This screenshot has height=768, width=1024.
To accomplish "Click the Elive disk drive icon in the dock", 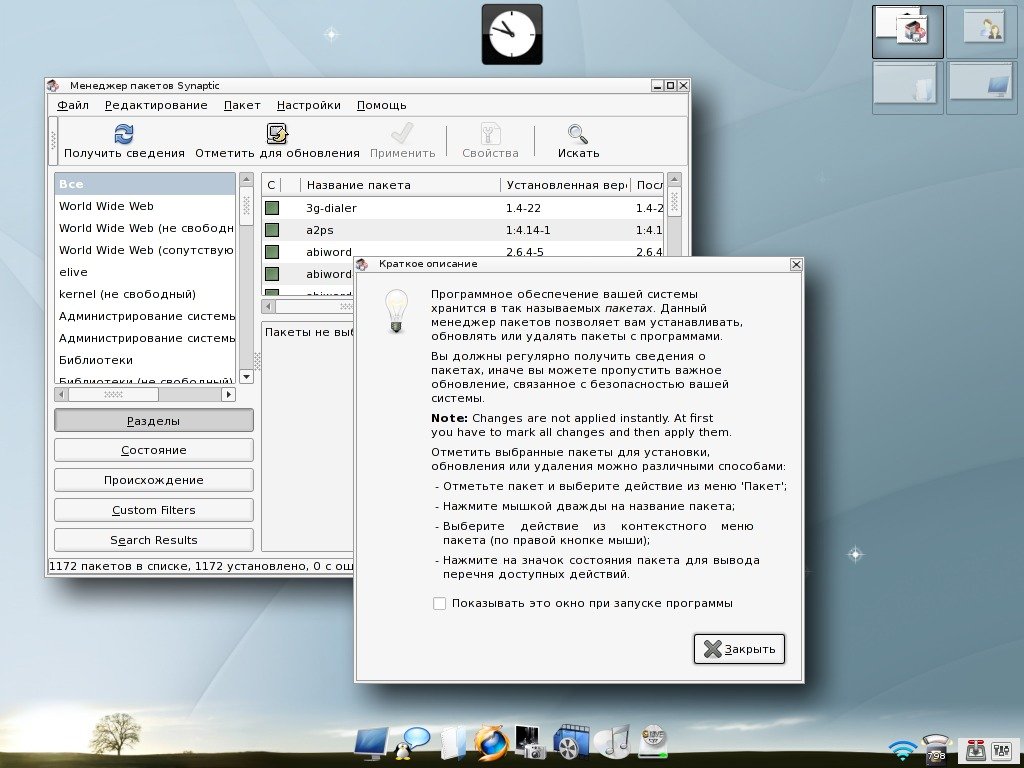I will pyautogui.click(x=652, y=743).
